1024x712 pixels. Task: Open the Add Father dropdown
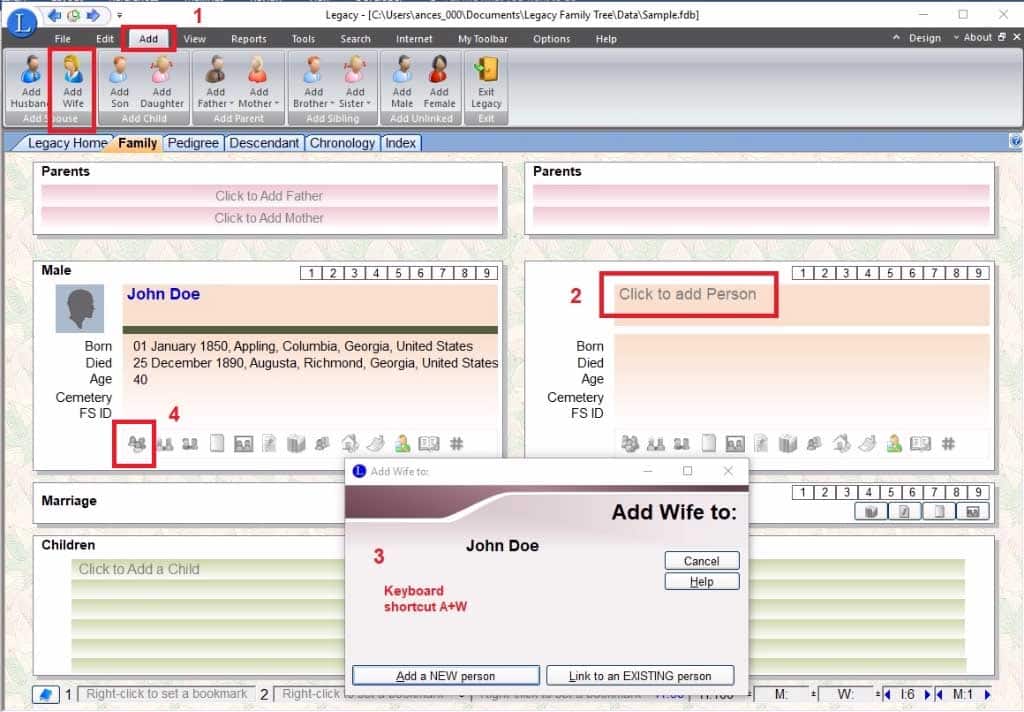click(x=231, y=103)
